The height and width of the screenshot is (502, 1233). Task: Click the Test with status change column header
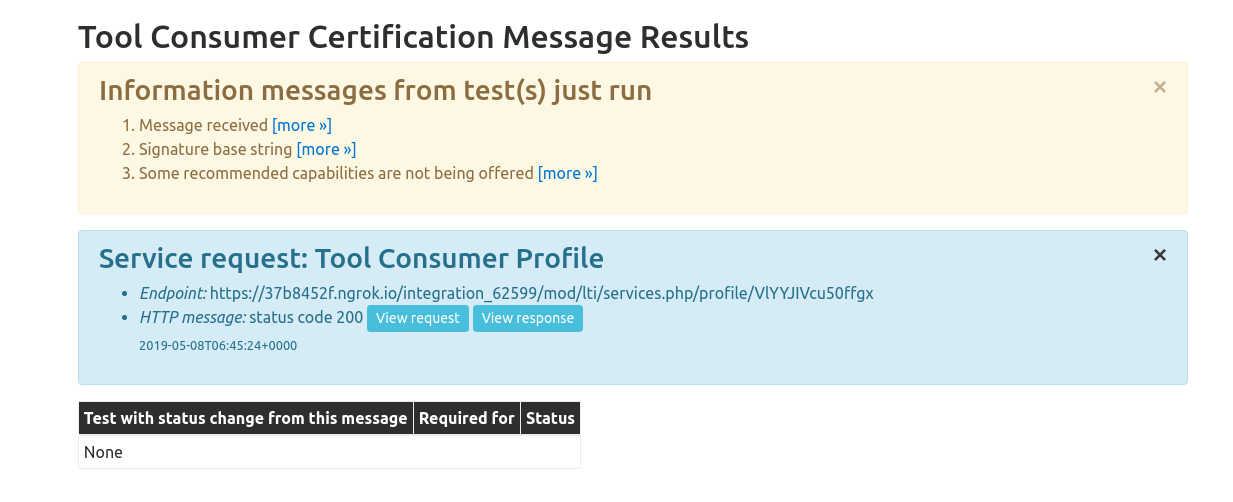246,418
